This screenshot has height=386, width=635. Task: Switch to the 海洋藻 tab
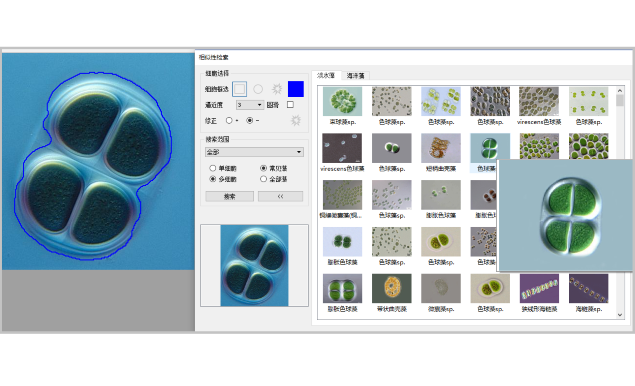click(356, 75)
